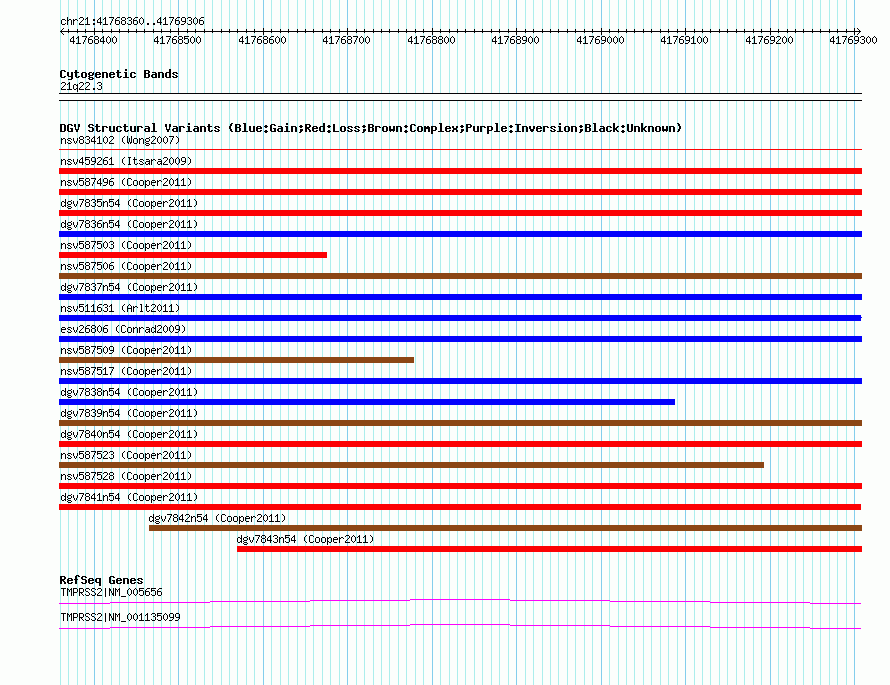Select the blue esv26806 gain bar
Screen dimensions: 890x685
[x=460, y=339]
